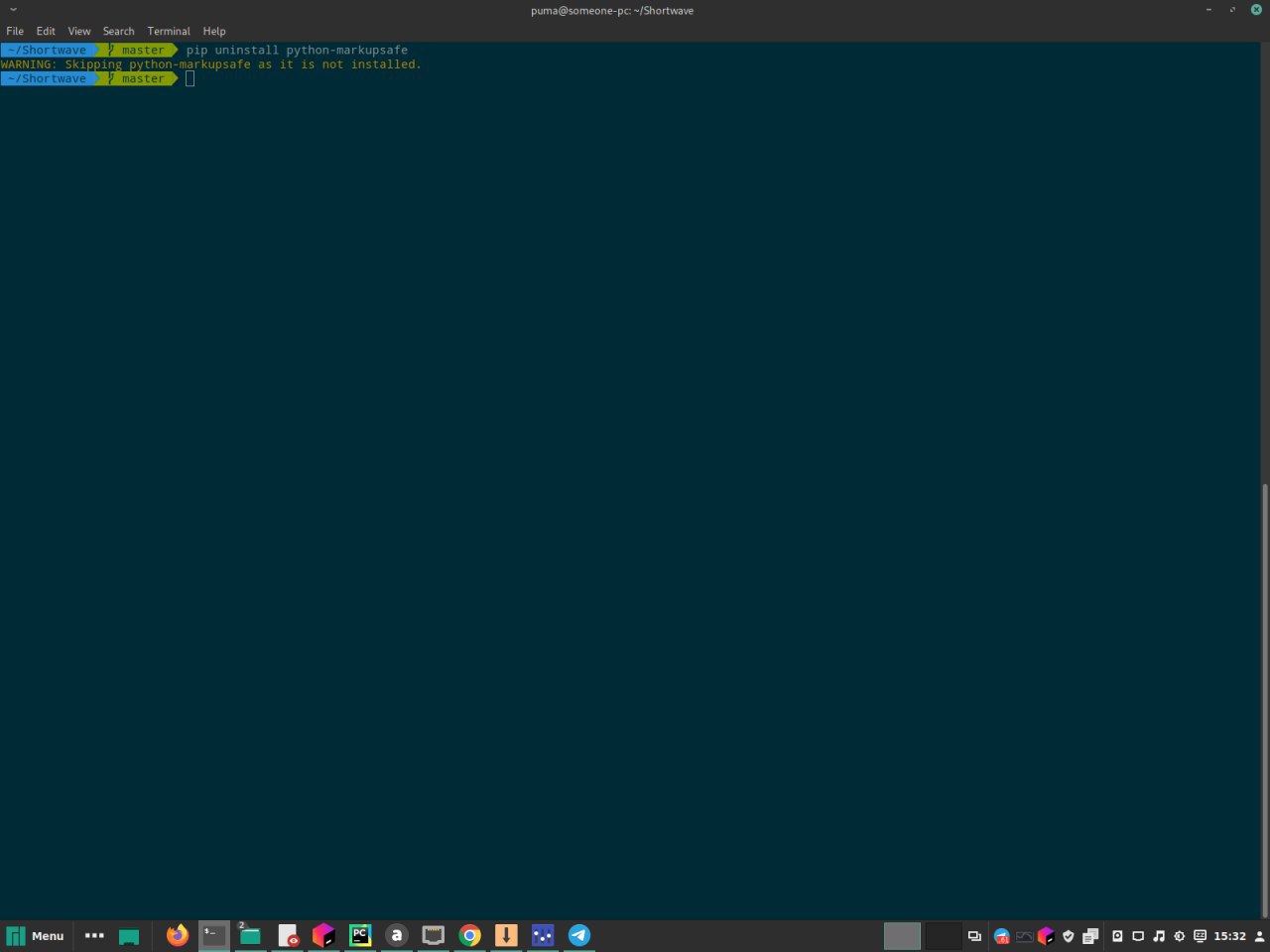Open Google Chrome from the taskbar
The height and width of the screenshot is (952, 1270).
pos(470,935)
